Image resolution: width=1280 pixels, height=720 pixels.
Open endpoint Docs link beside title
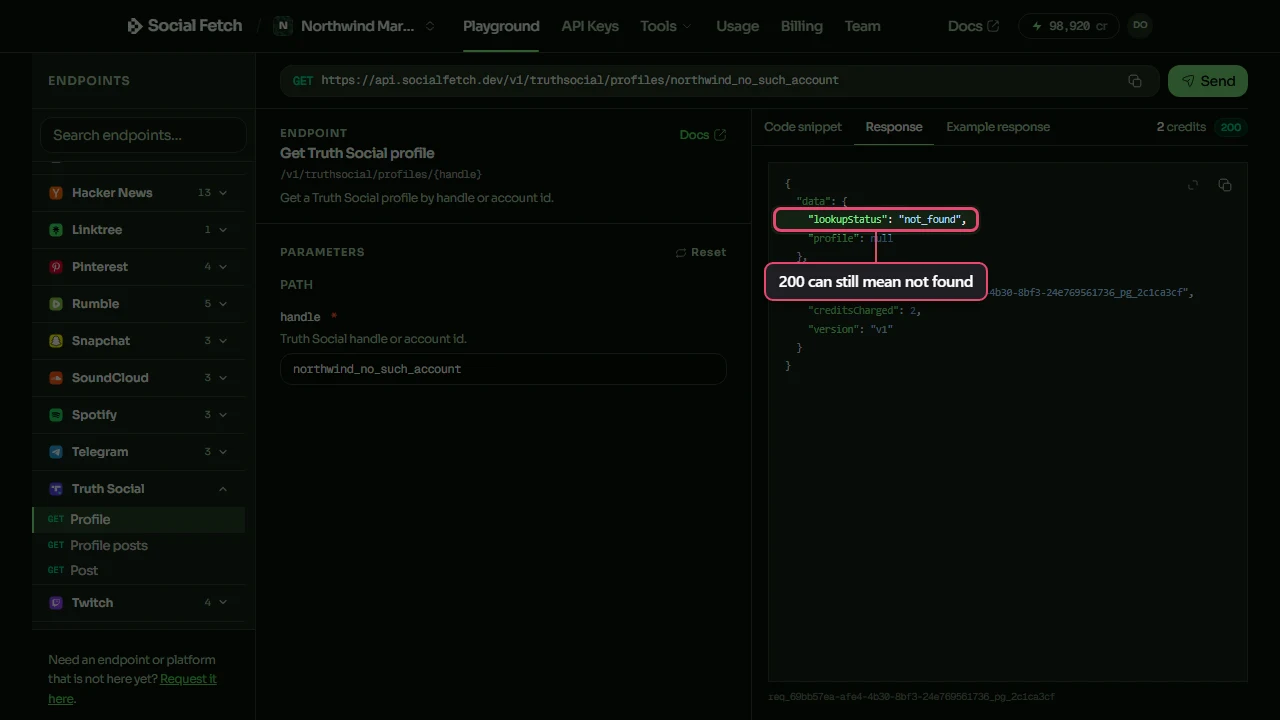(703, 134)
